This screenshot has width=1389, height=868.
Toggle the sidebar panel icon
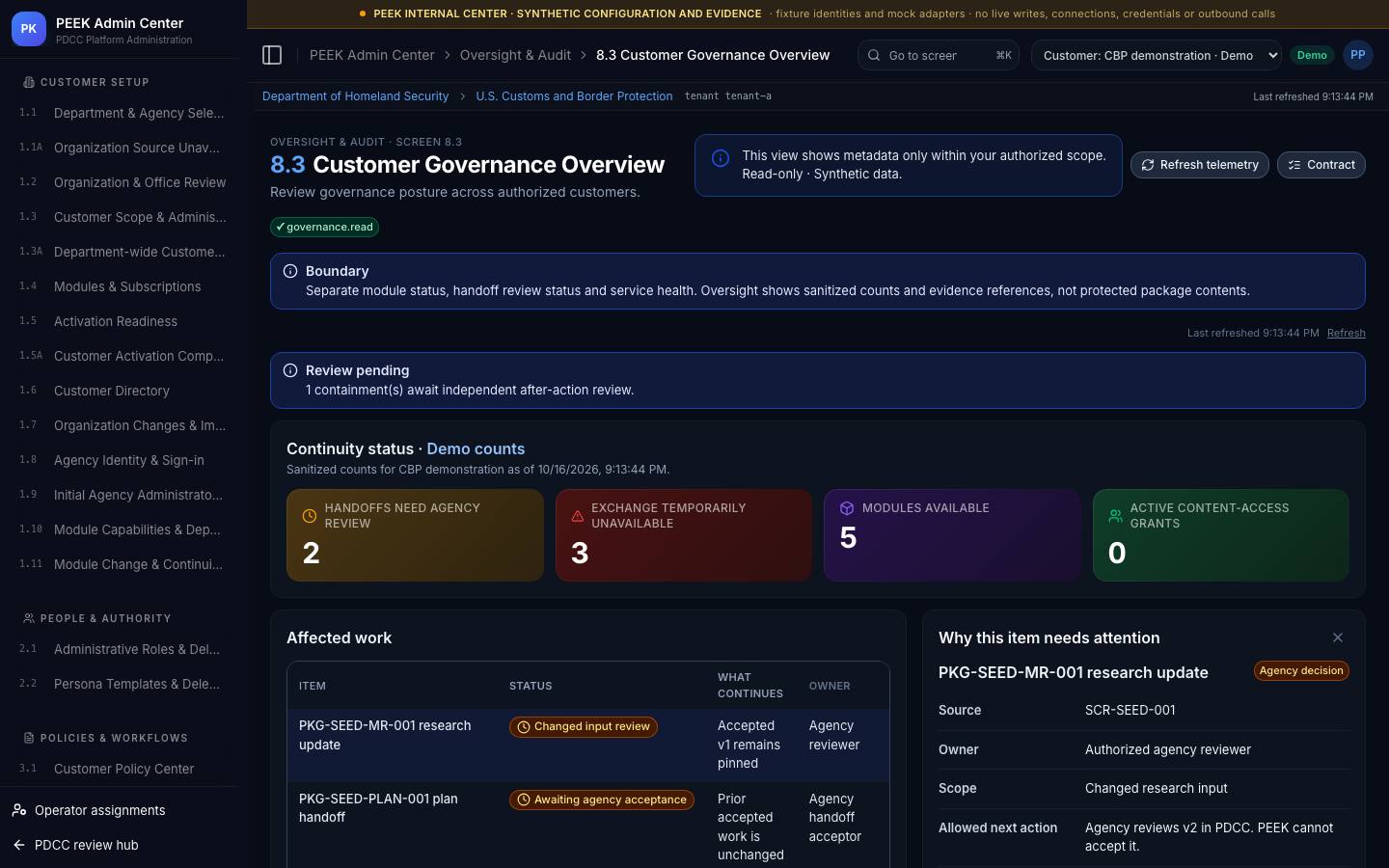[272, 55]
